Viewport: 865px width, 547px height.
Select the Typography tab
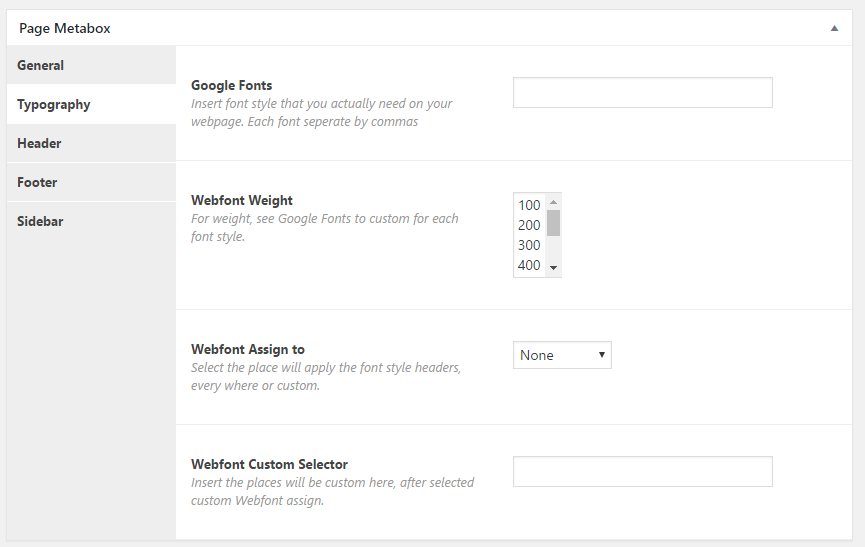(91, 104)
